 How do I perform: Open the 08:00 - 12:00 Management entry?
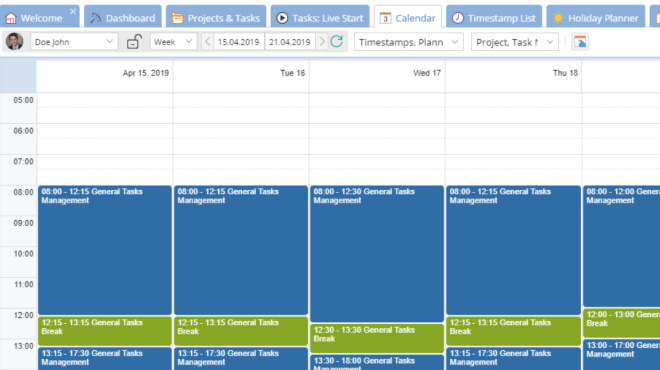[622, 246]
